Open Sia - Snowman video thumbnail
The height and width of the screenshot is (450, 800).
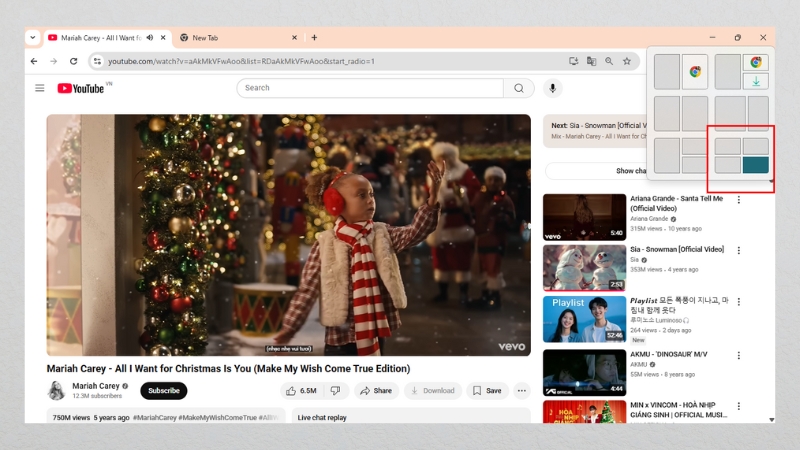click(584, 267)
